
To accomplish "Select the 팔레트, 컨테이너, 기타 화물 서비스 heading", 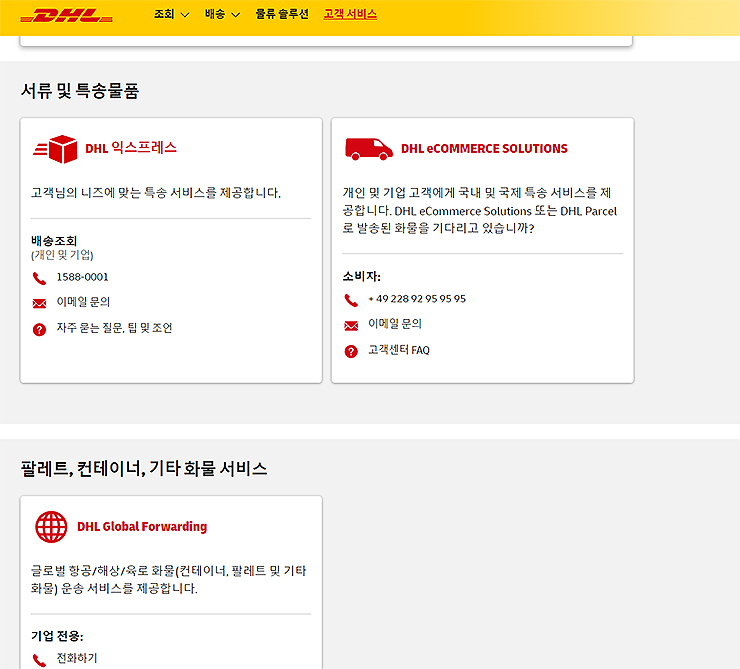I will click(144, 468).
